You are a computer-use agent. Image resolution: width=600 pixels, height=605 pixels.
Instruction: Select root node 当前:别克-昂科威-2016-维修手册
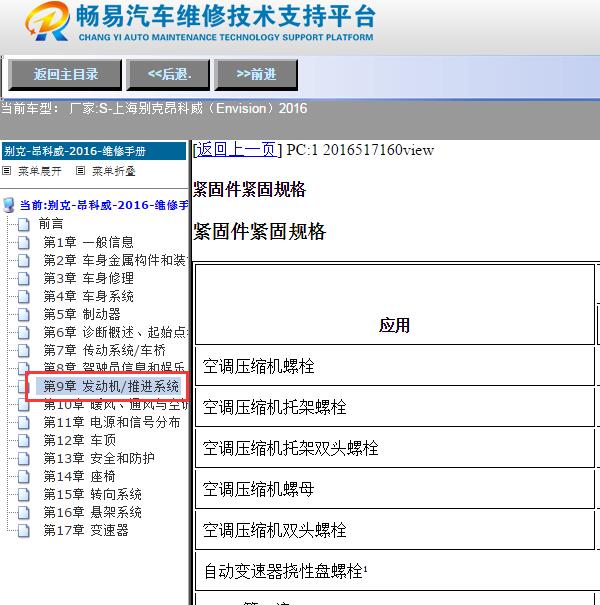tap(104, 205)
